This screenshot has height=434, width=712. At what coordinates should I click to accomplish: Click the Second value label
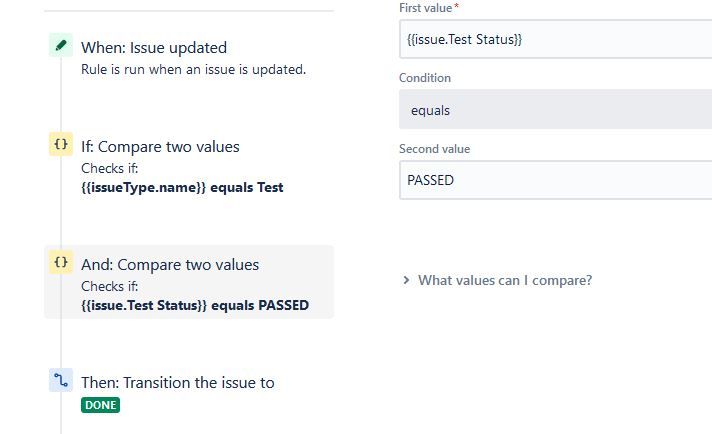point(435,149)
